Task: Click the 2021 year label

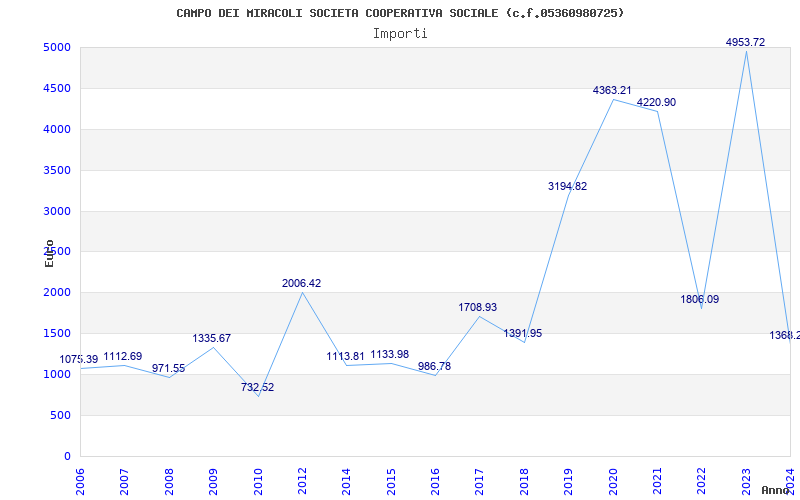Action: click(657, 482)
